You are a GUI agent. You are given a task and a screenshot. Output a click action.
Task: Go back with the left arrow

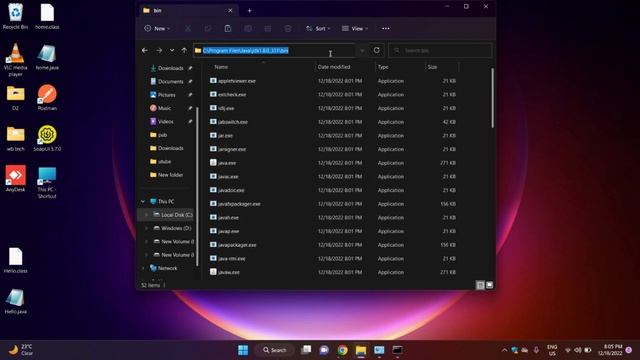tap(145, 51)
